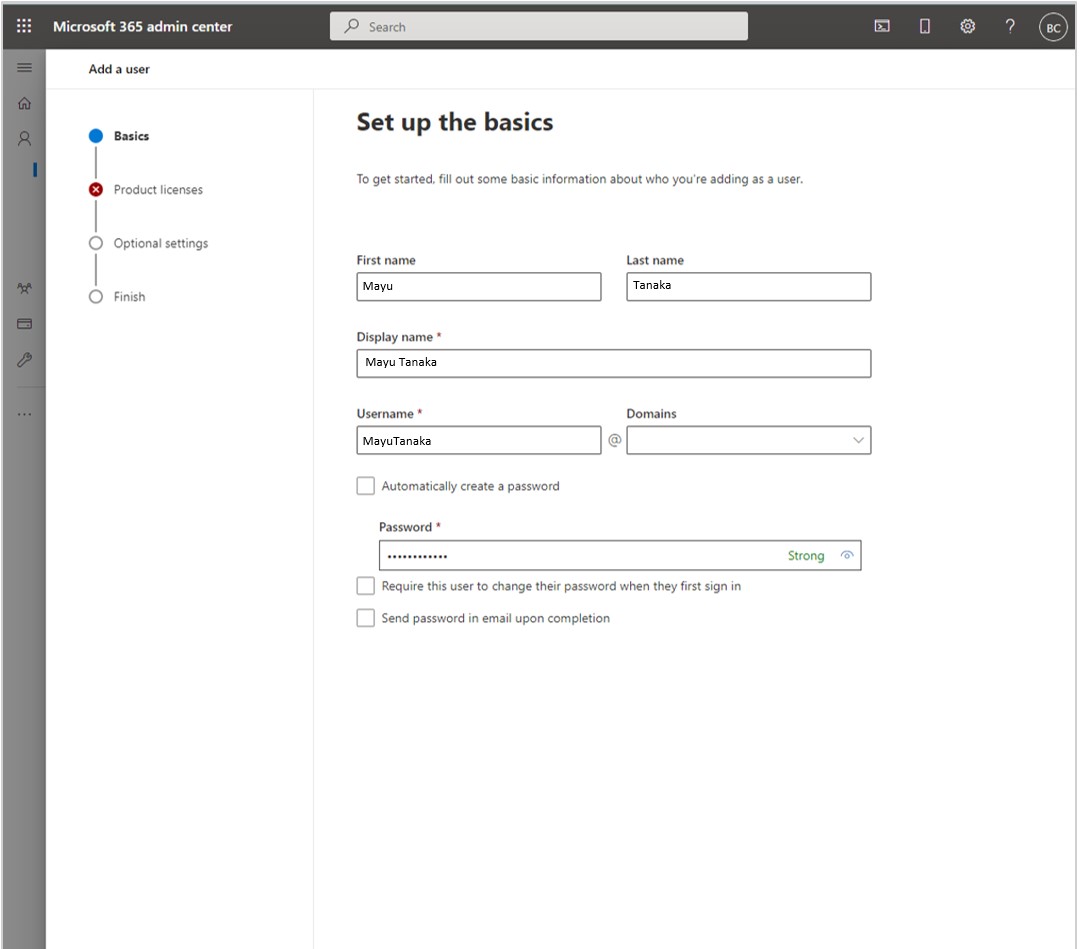Click the Product licenses error icon
1081x949 pixels.
pos(96,190)
